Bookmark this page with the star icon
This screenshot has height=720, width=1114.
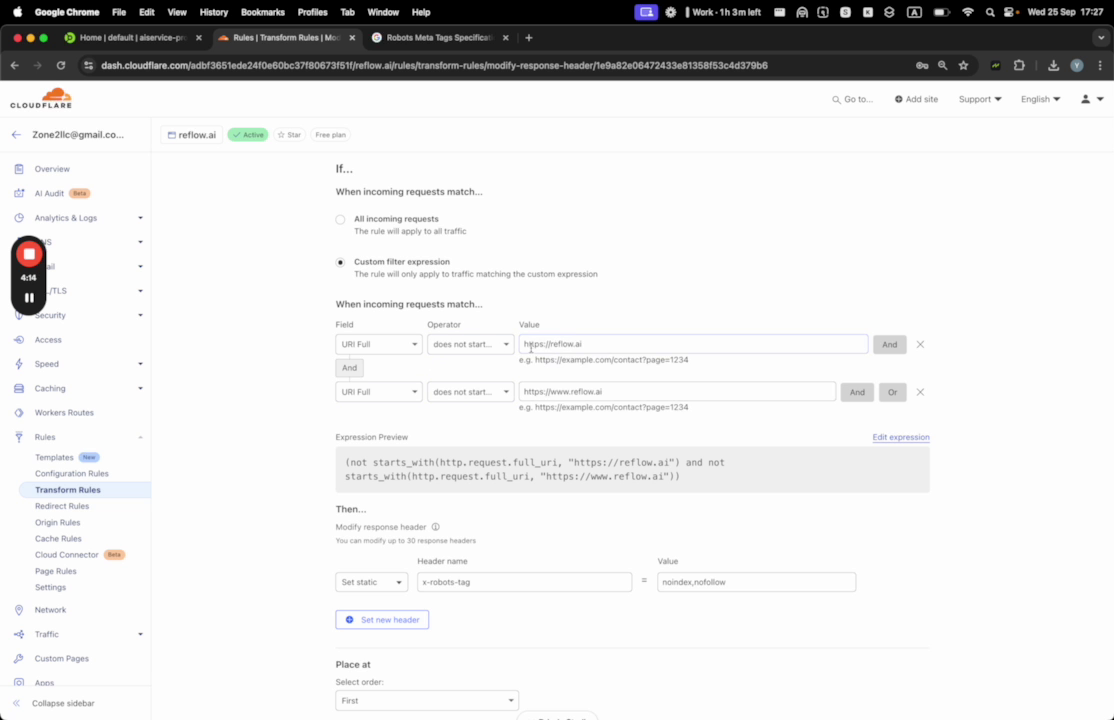(963, 65)
